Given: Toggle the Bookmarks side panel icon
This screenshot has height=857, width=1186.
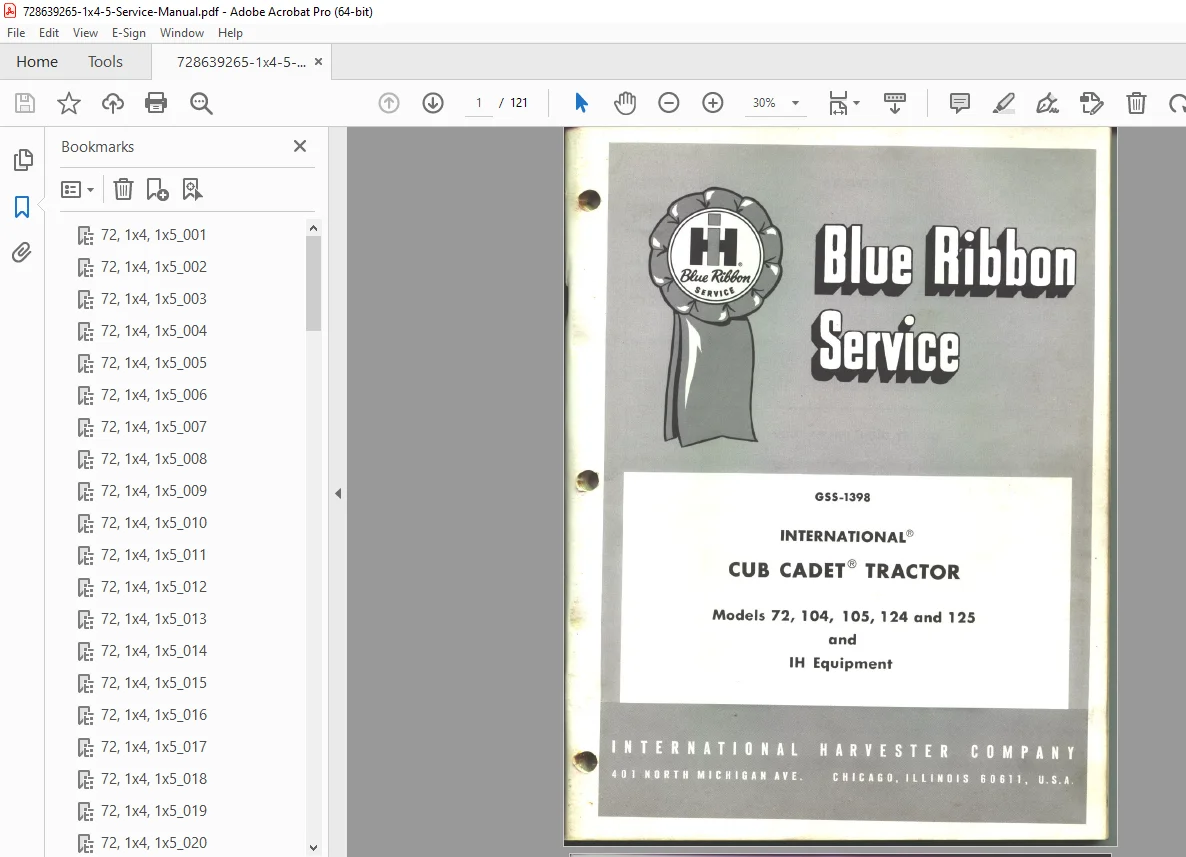Looking at the screenshot, I should (x=23, y=206).
